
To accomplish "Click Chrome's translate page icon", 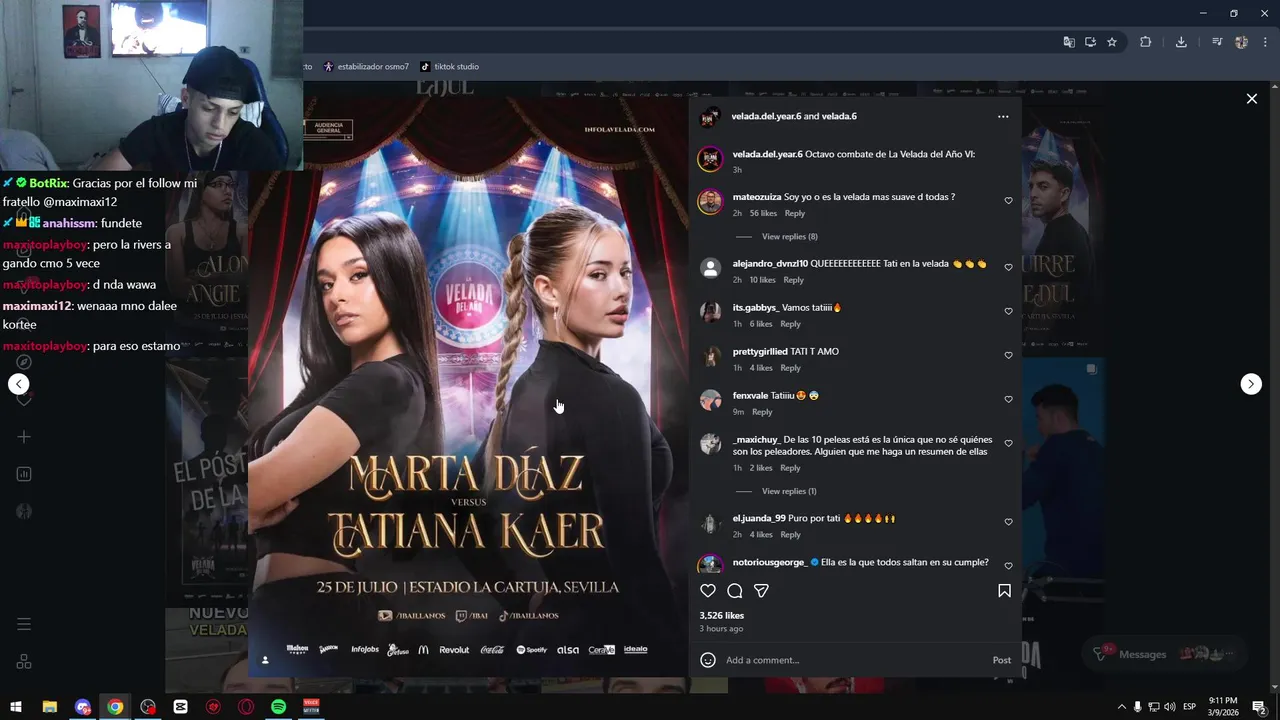I will (1069, 42).
